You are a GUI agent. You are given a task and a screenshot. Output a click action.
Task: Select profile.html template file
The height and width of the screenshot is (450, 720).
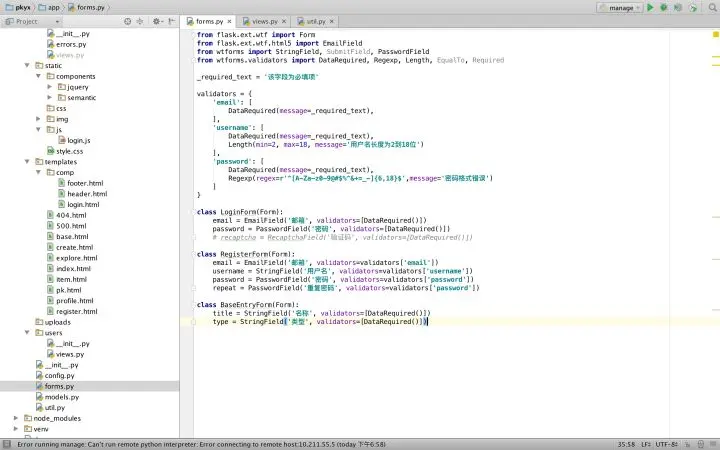pos(70,301)
